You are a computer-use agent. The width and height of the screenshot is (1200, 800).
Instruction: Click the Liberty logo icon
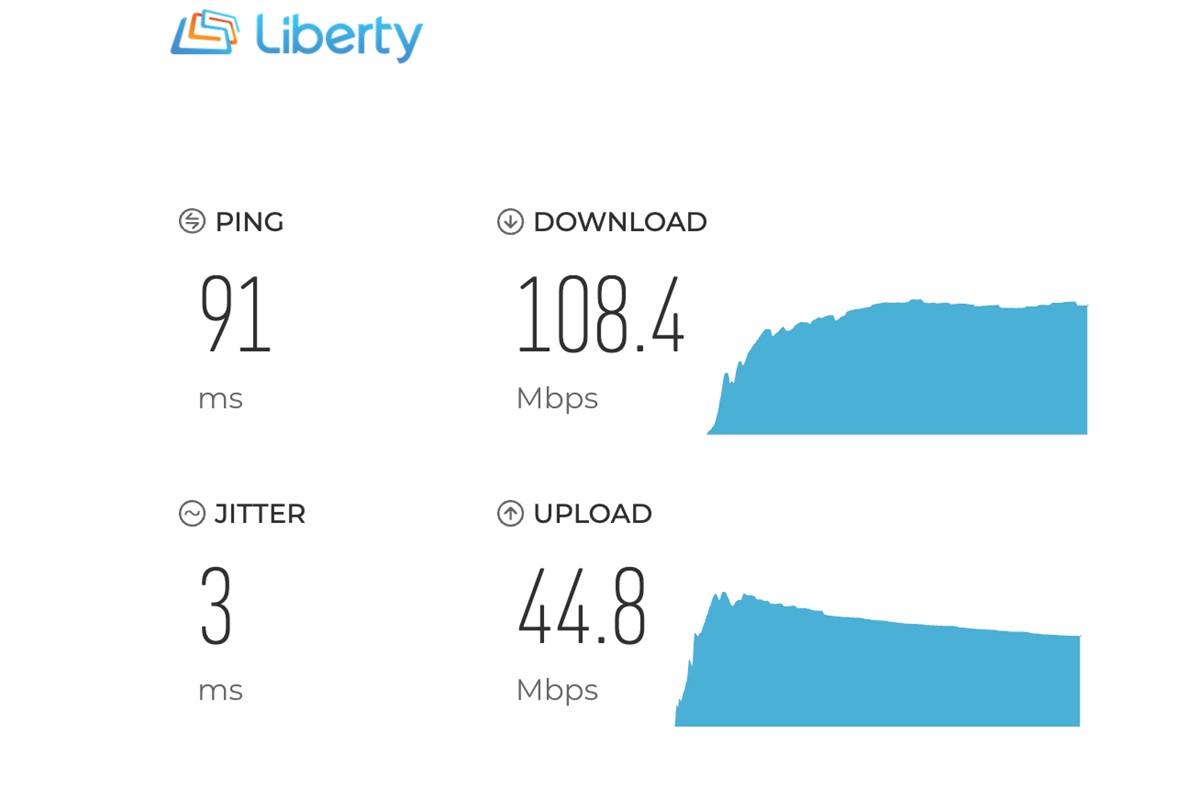click(x=205, y=33)
